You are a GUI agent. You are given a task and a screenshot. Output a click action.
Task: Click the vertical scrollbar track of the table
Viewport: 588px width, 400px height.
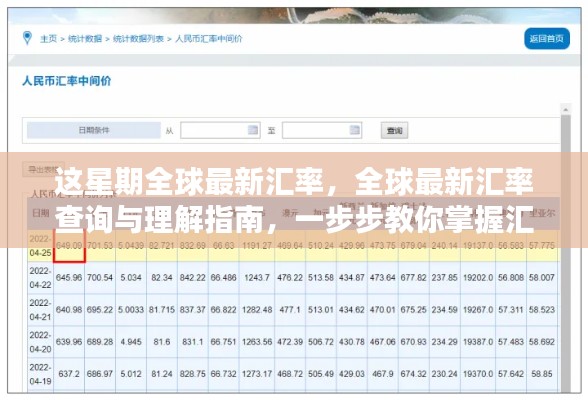point(566,253)
